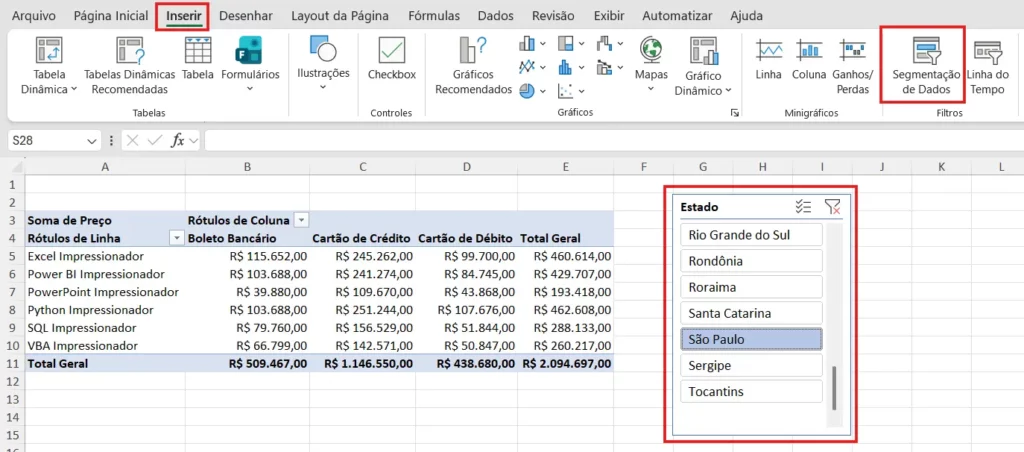Image resolution: width=1024 pixels, height=452 pixels.
Task: Toggle multi-select in the Estado slicer
Action: click(803, 207)
